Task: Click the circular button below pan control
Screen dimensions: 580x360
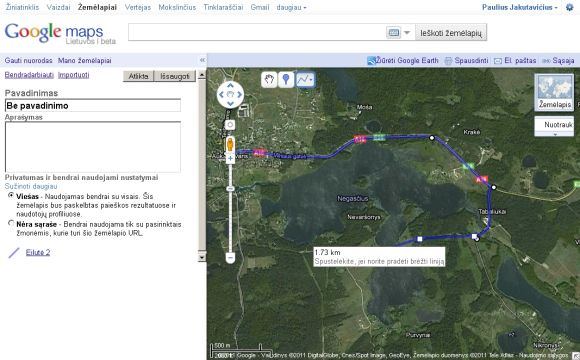Action: [230, 125]
